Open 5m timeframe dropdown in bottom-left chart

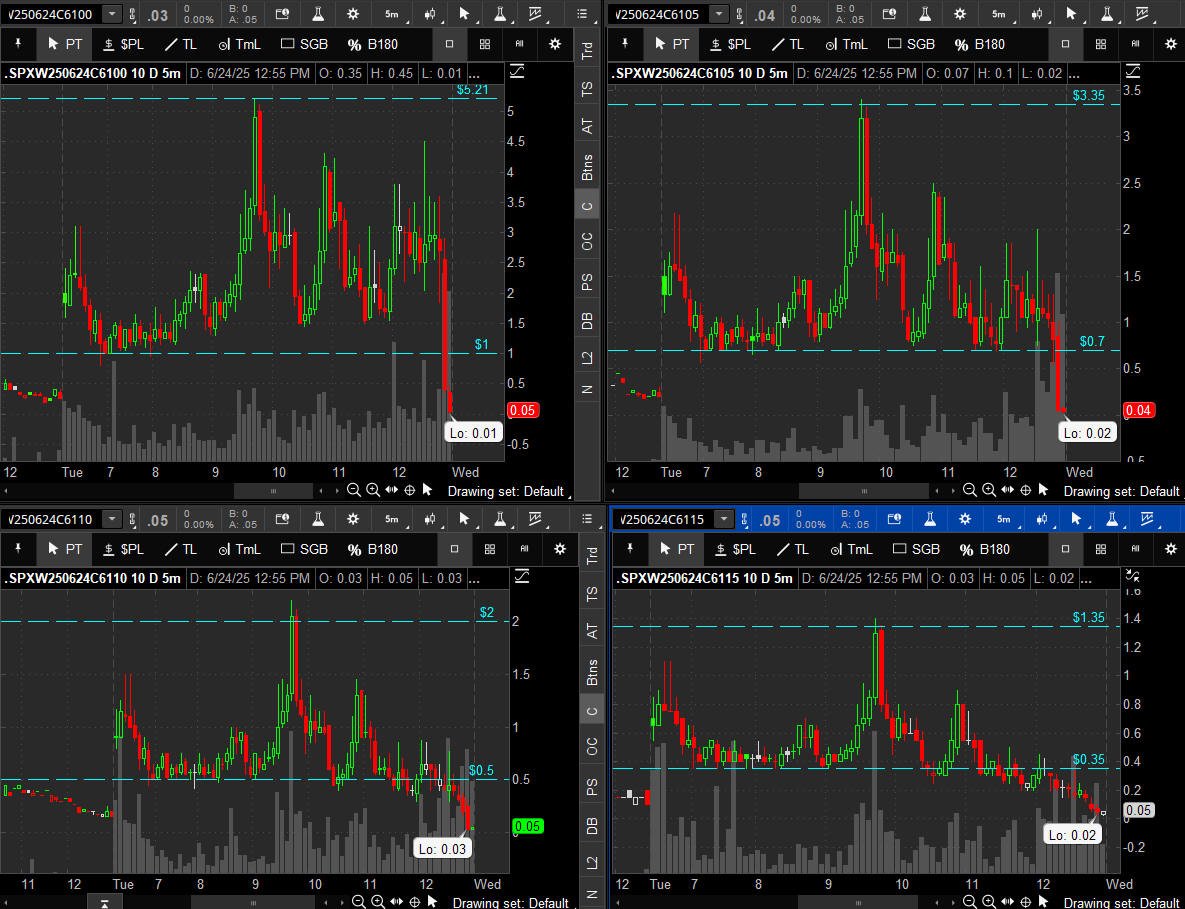click(x=392, y=519)
